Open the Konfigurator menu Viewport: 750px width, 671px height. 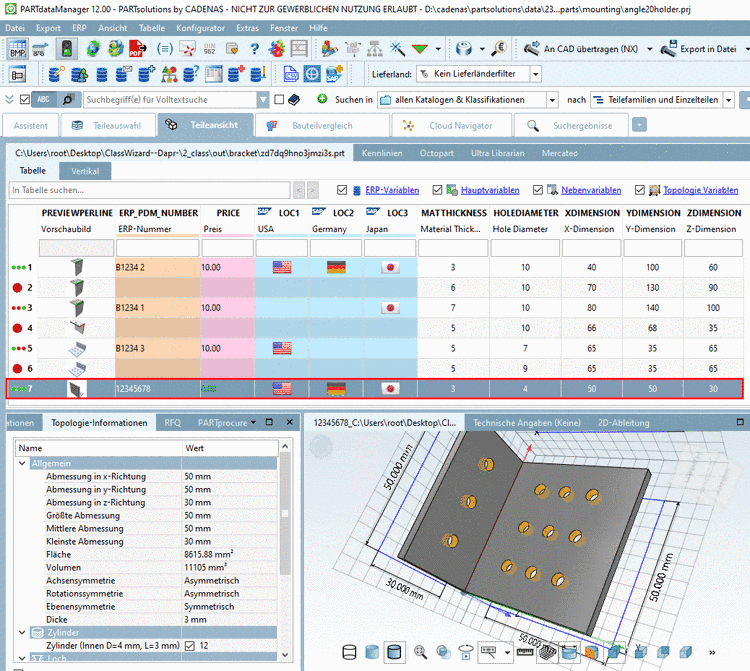[200, 28]
